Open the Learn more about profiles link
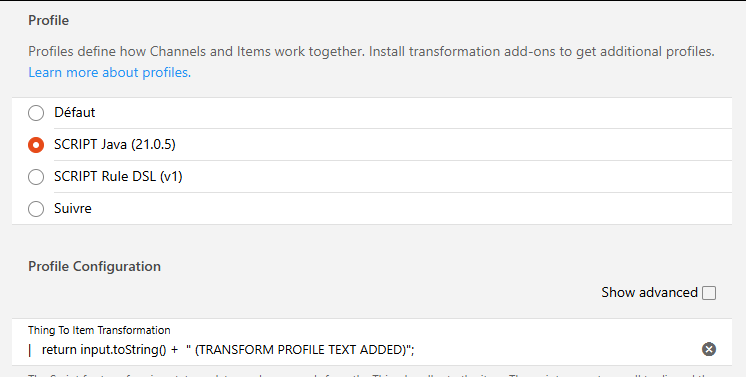 [109, 72]
